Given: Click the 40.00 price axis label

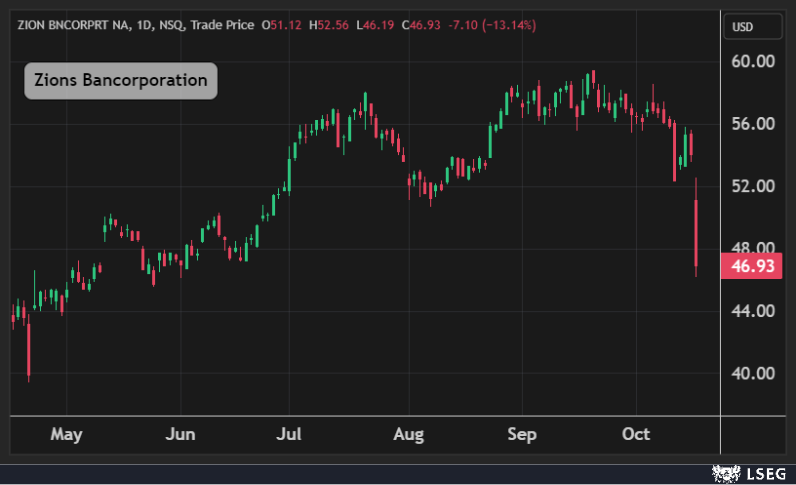Looking at the screenshot, I should (x=753, y=373).
